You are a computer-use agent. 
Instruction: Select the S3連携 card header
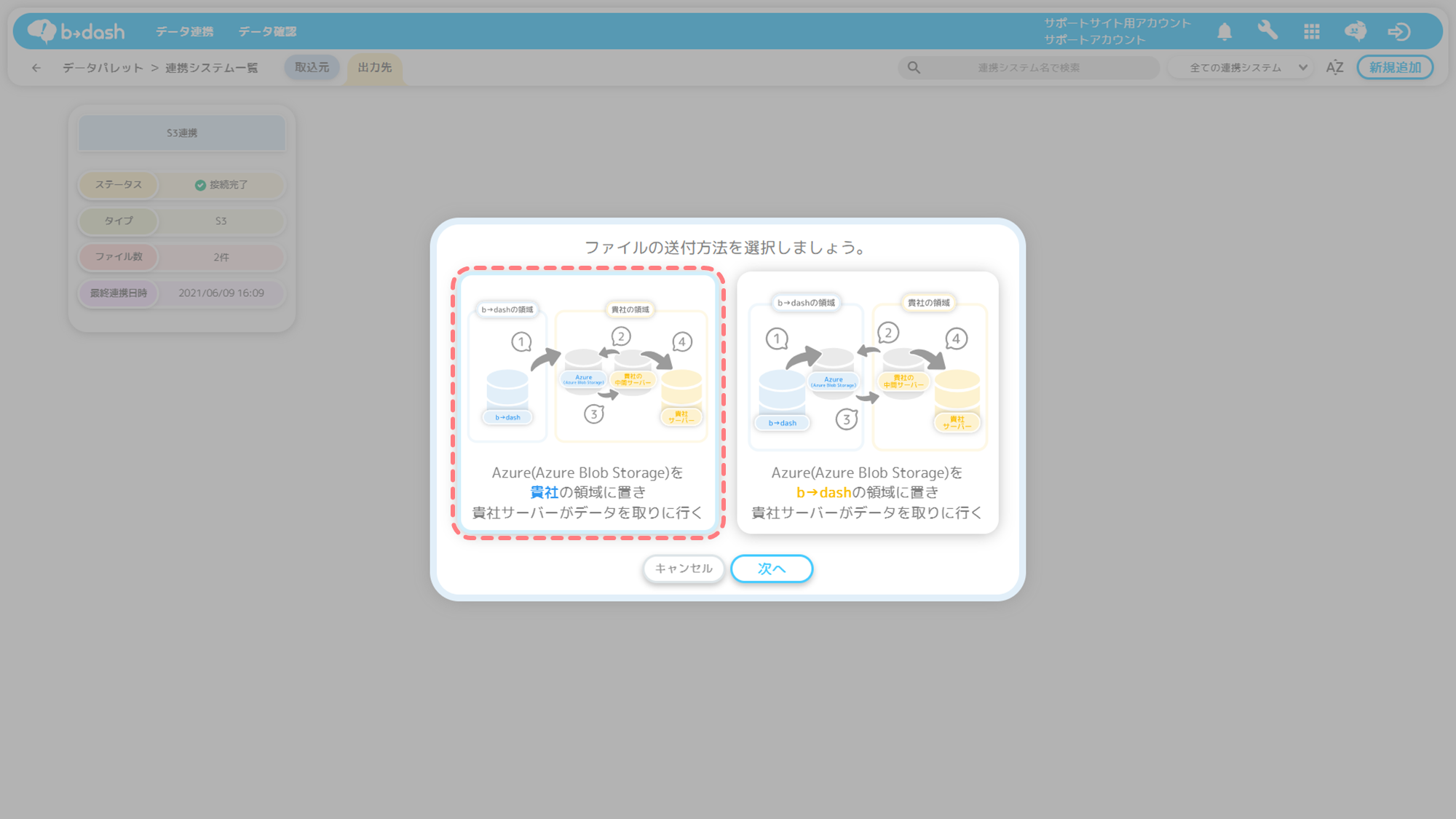[182, 133]
